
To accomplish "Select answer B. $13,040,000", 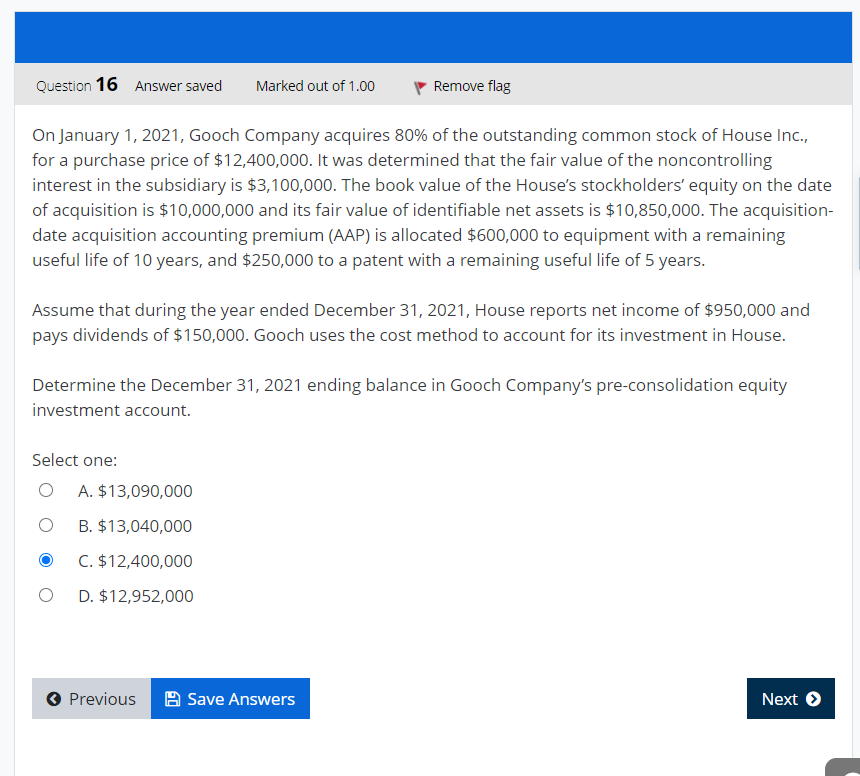I will [x=46, y=525].
